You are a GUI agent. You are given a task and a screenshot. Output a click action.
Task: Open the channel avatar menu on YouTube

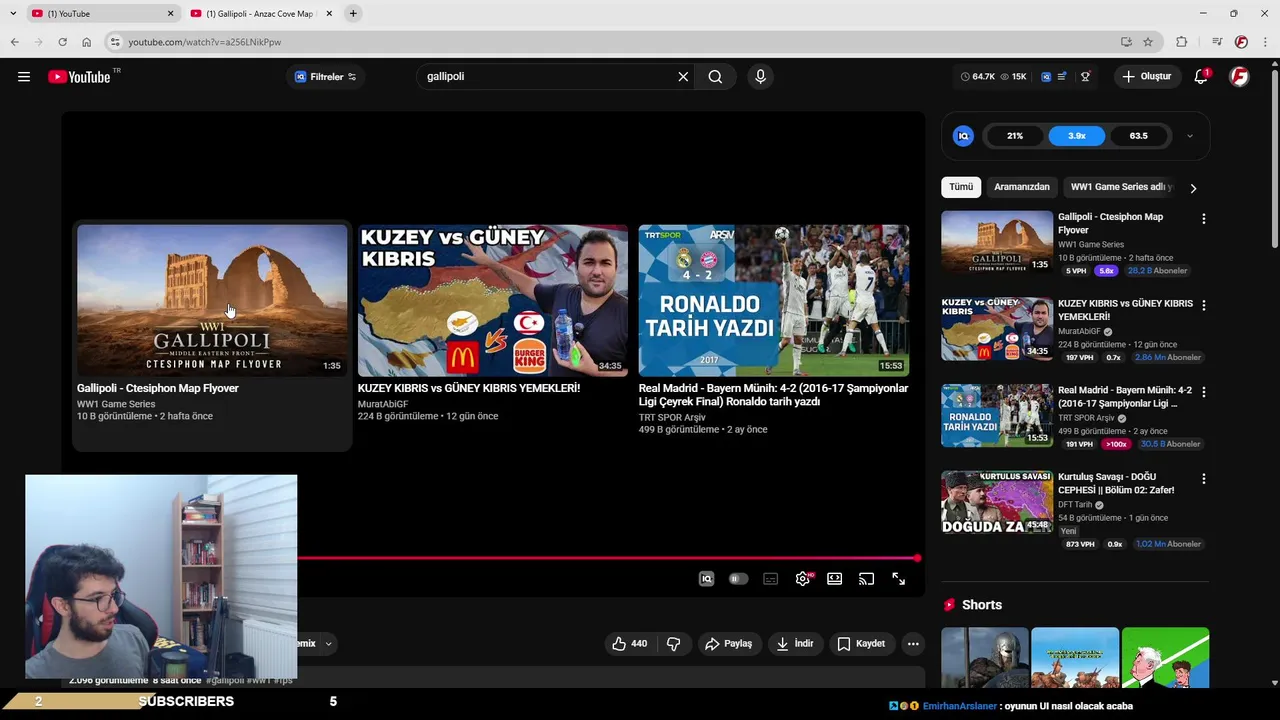1239,77
